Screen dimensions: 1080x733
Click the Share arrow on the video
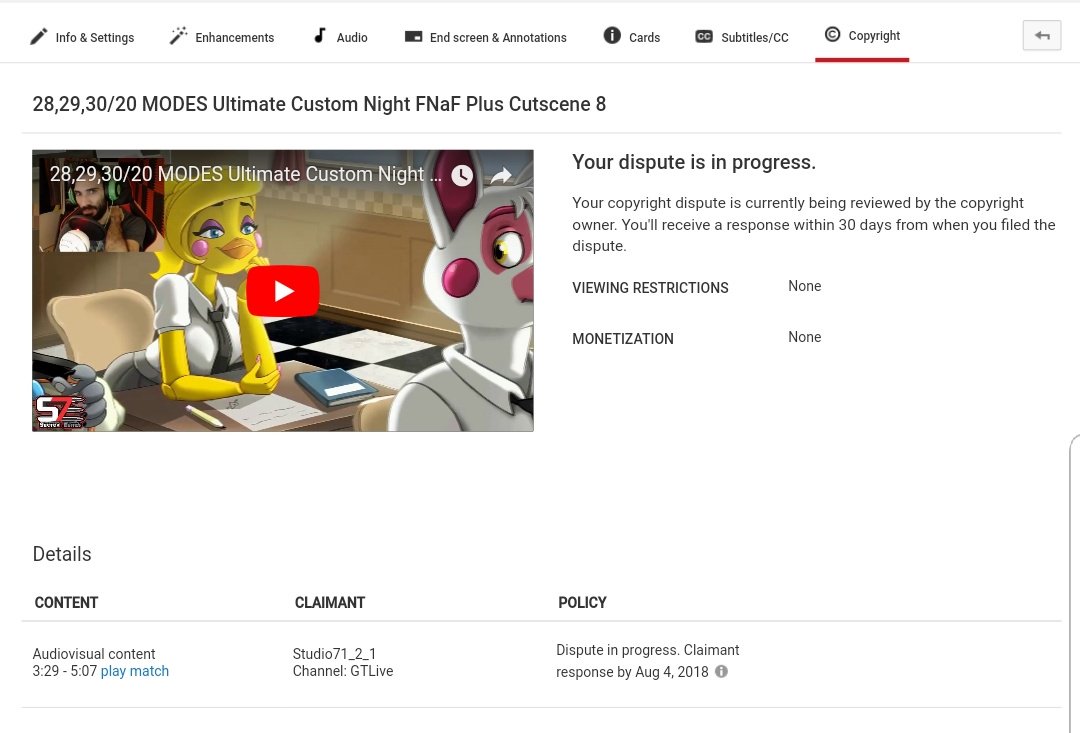click(501, 176)
